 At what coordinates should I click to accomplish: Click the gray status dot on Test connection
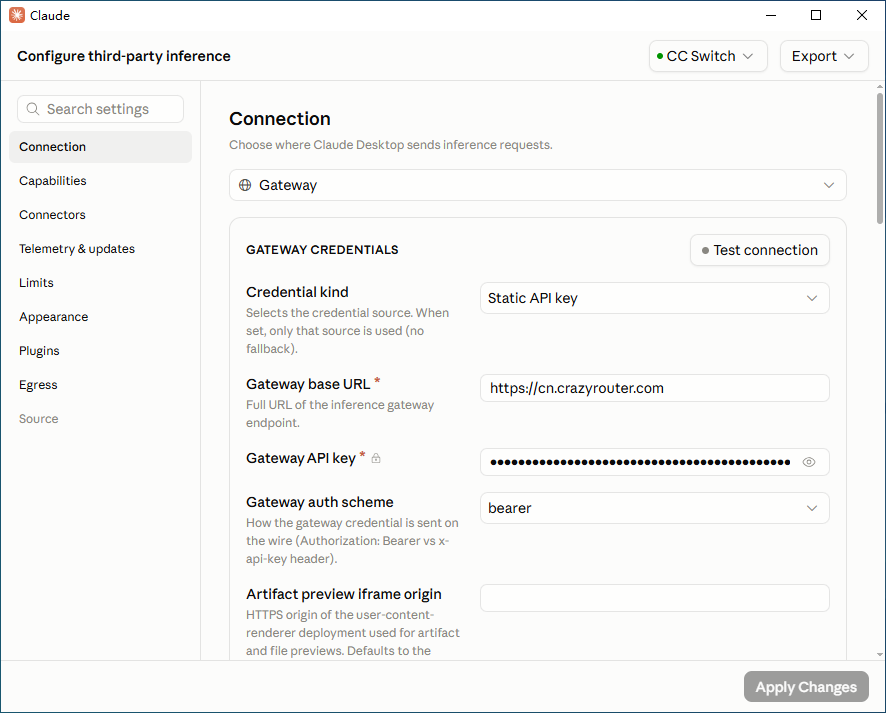point(705,250)
